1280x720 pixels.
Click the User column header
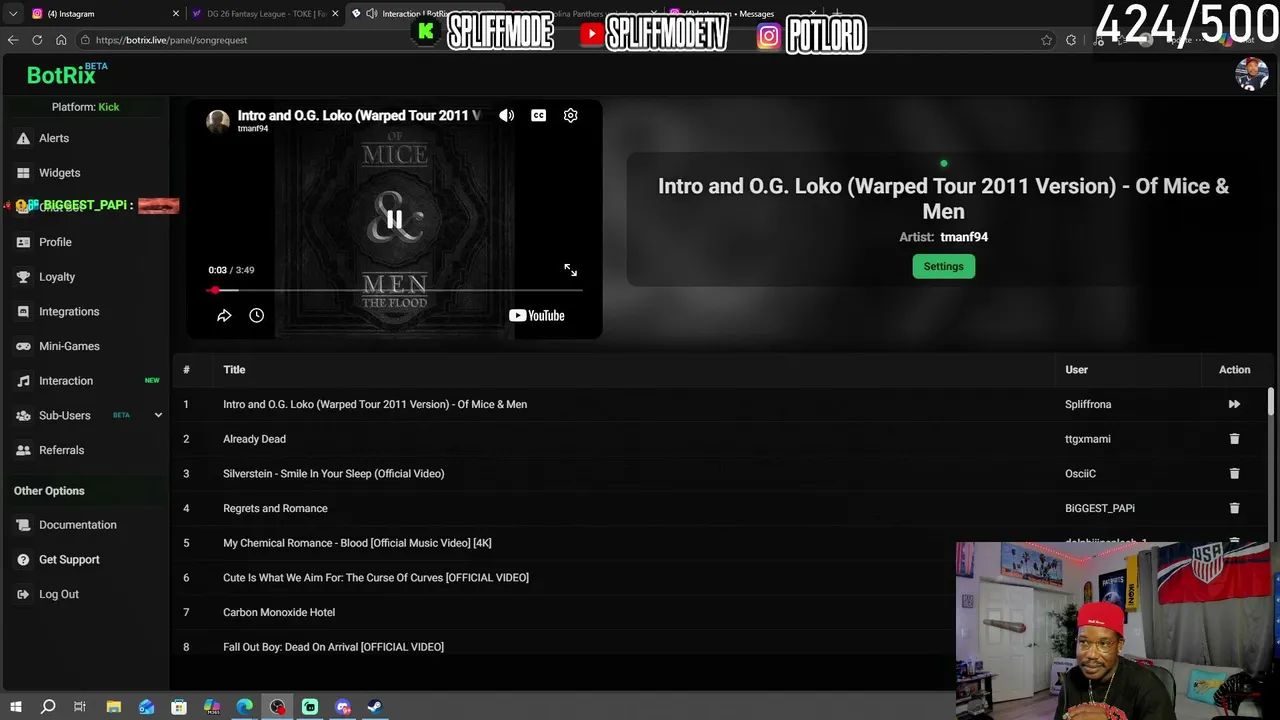click(1076, 370)
